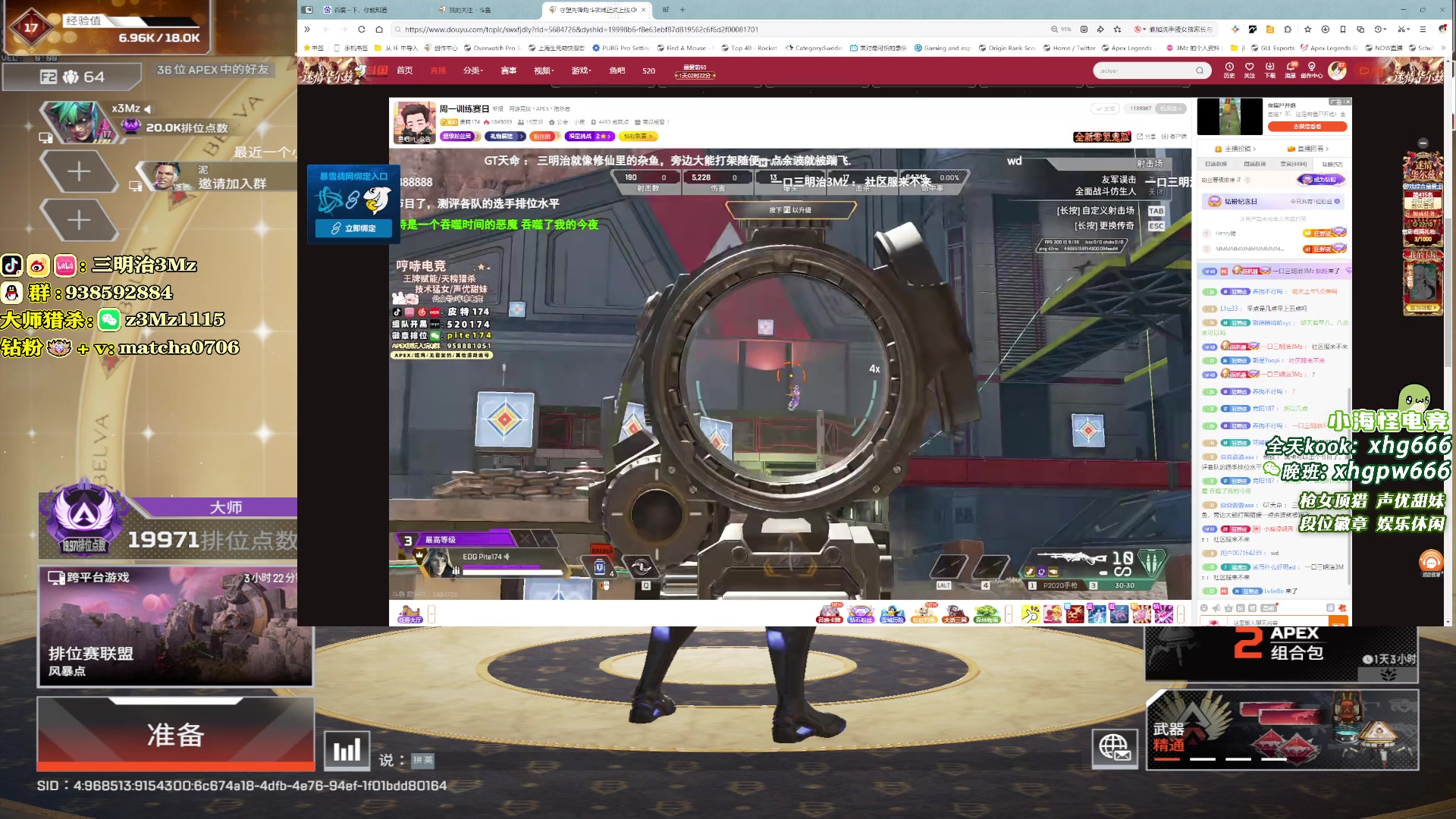Open the task hall (任务大厅) icon below video
The width and height of the screenshot is (1456, 819).
pyautogui.click(x=409, y=613)
